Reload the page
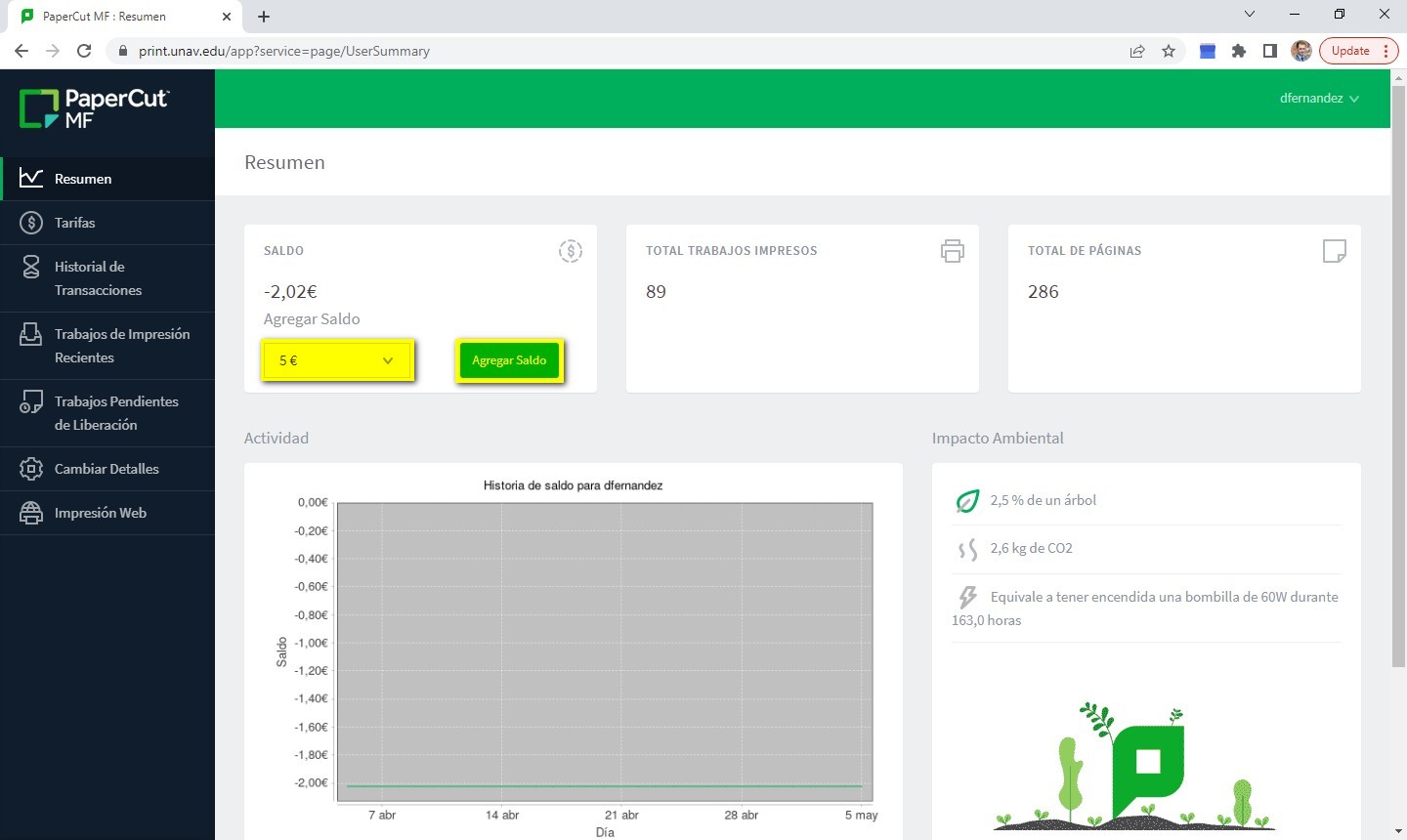Screen dimensions: 1407x840 coord(84,51)
